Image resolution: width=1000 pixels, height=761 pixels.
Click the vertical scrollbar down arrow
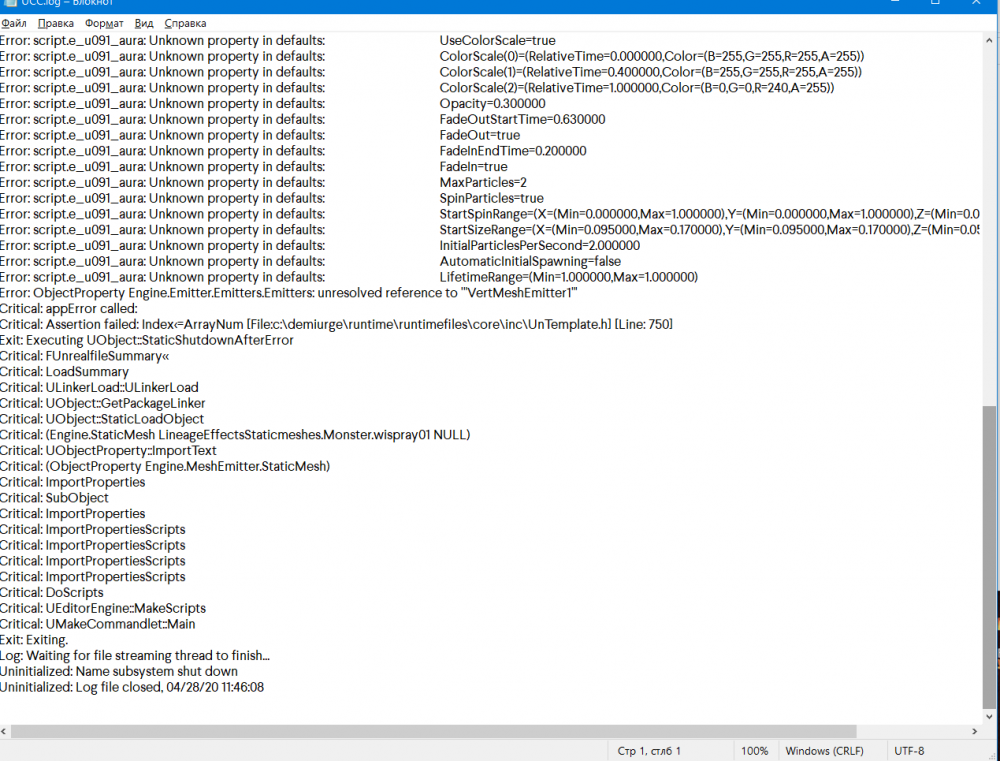(x=990, y=715)
